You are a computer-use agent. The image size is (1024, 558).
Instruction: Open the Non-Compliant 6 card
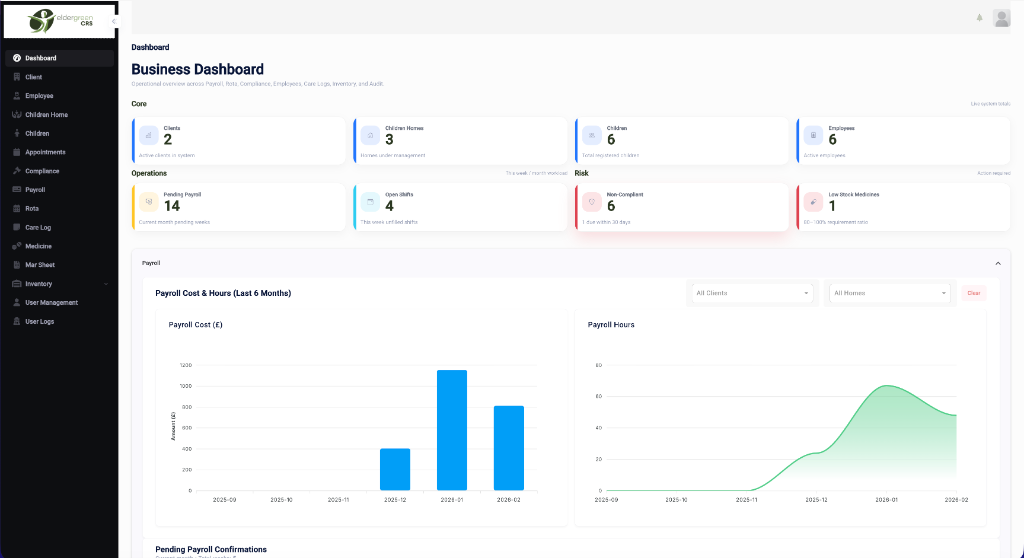(x=682, y=207)
